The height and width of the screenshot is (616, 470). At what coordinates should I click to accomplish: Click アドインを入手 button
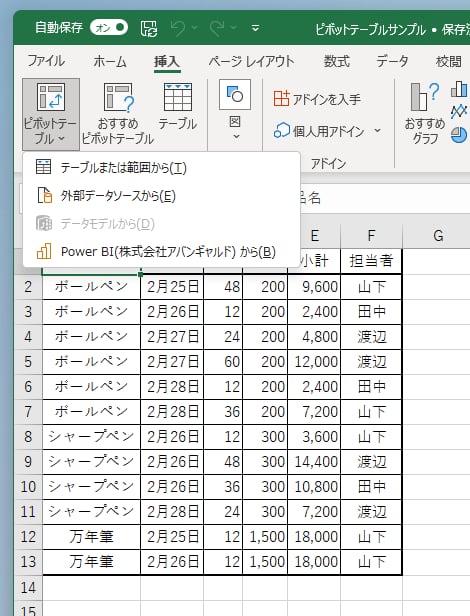[x=317, y=99]
